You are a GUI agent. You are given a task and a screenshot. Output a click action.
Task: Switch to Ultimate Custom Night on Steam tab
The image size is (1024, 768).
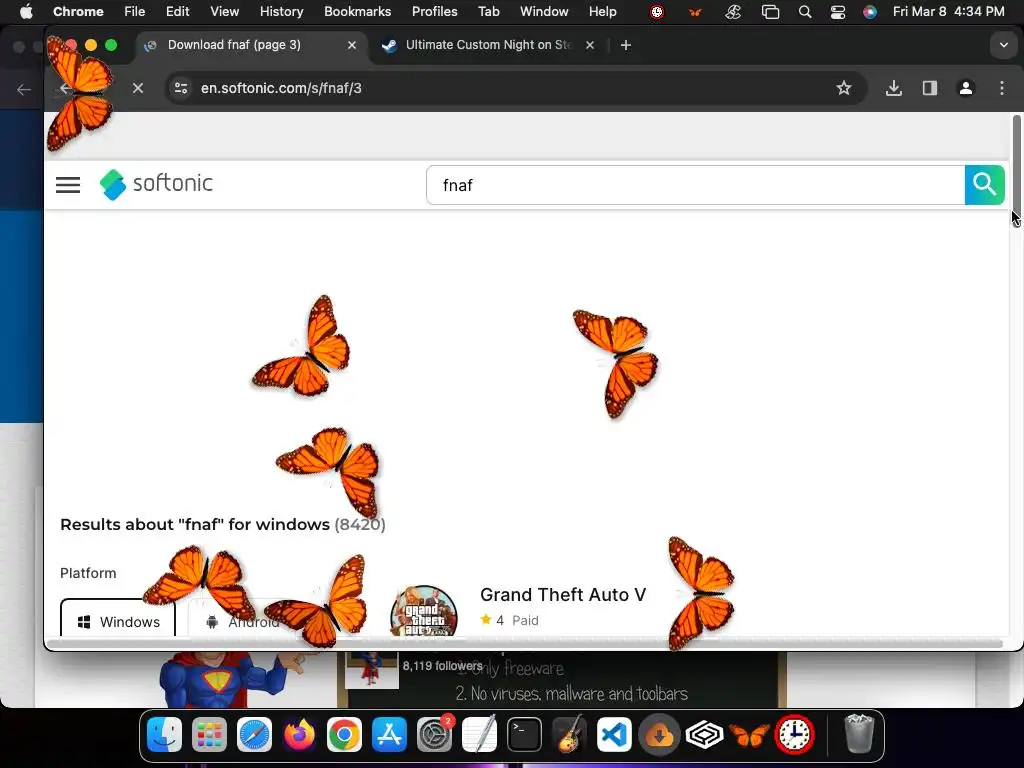(488, 45)
